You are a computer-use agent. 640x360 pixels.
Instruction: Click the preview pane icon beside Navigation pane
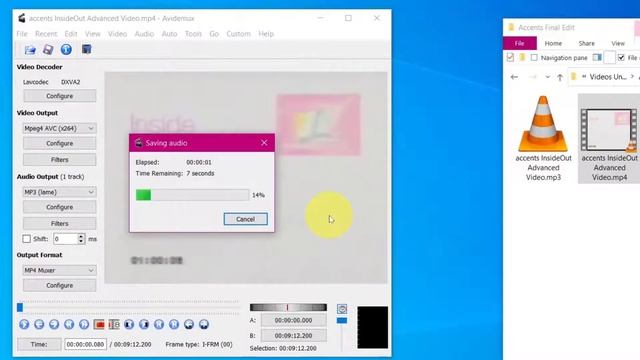pyautogui.click(x=597, y=58)
